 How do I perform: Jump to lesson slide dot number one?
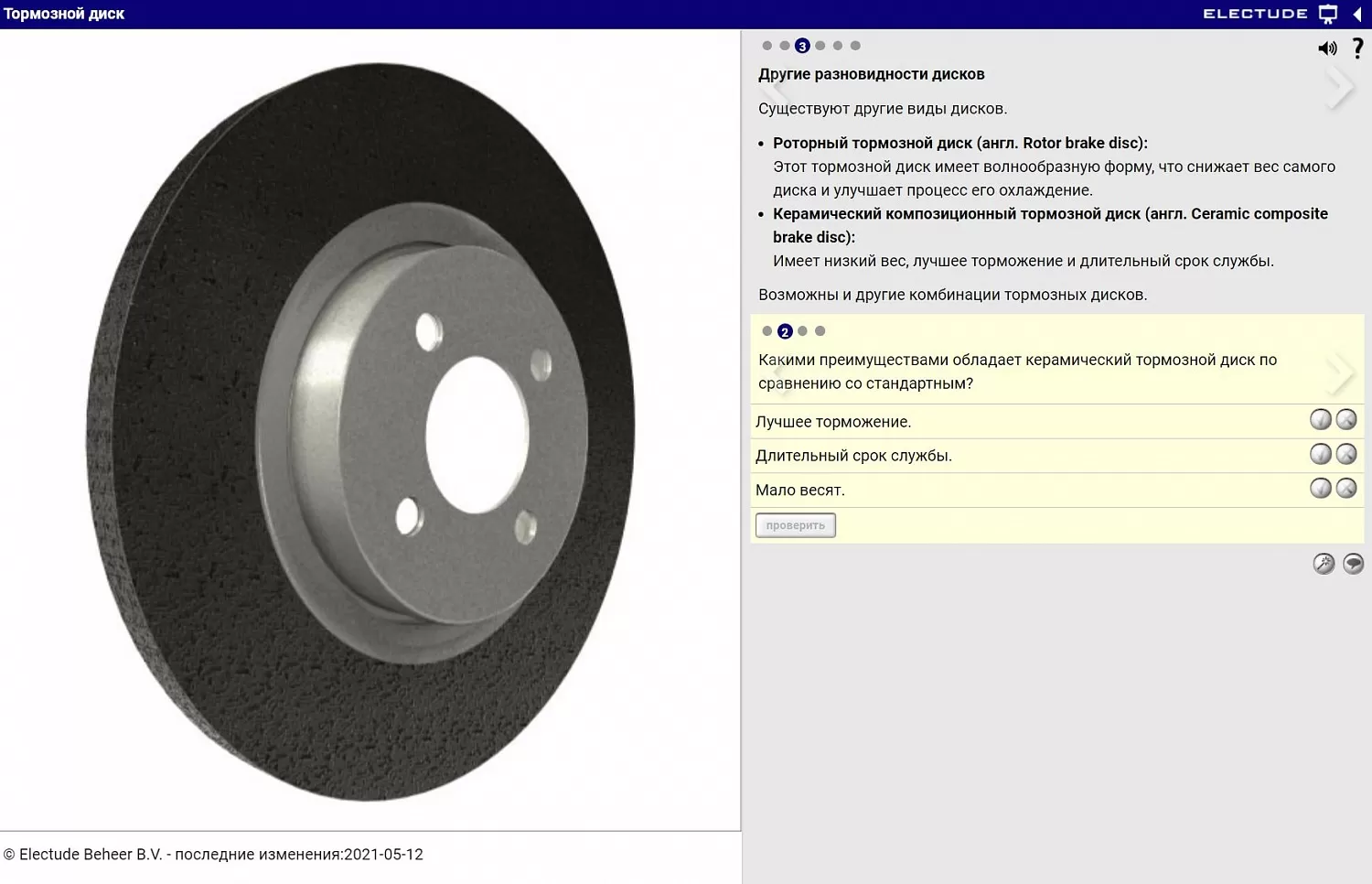(767, 46)
